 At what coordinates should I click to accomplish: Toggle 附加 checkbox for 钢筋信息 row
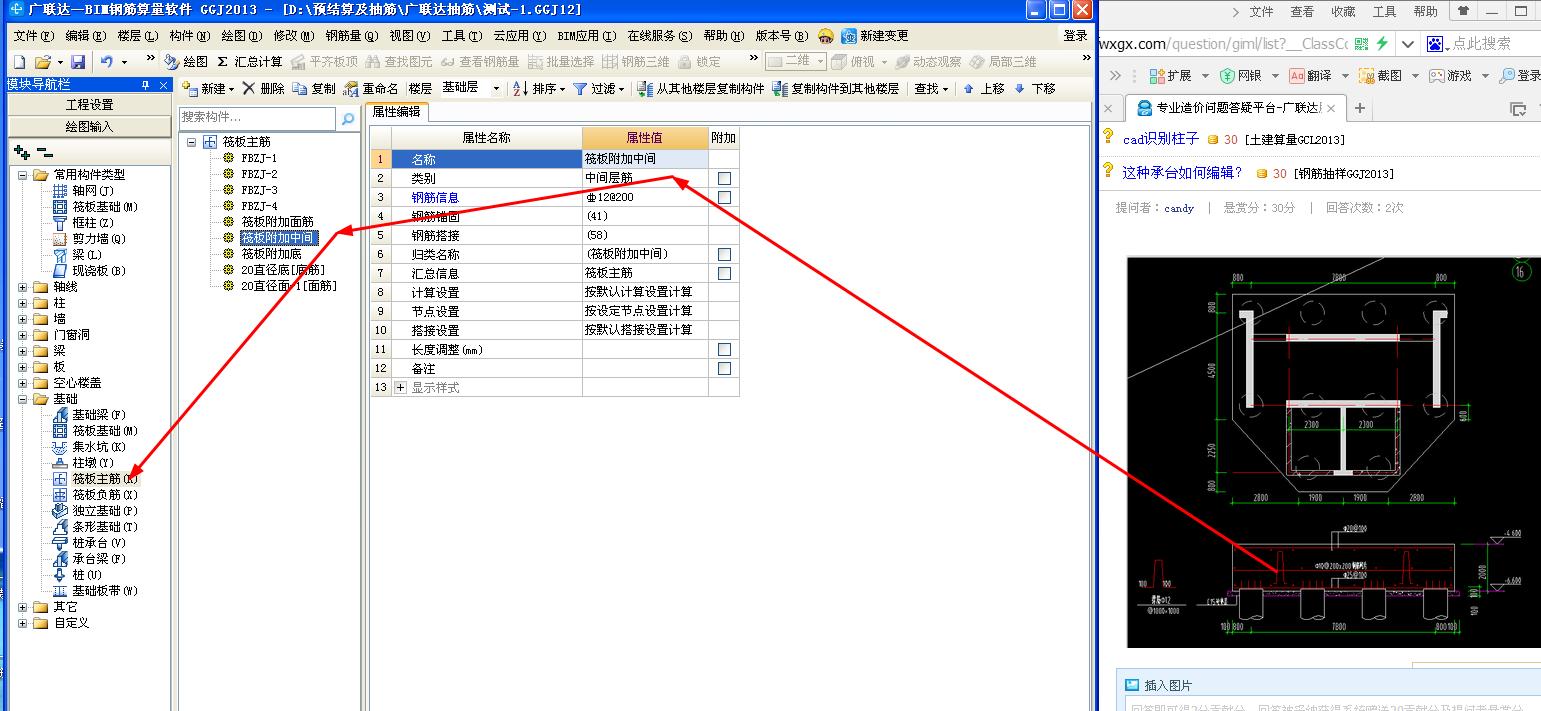click(724, 197)
